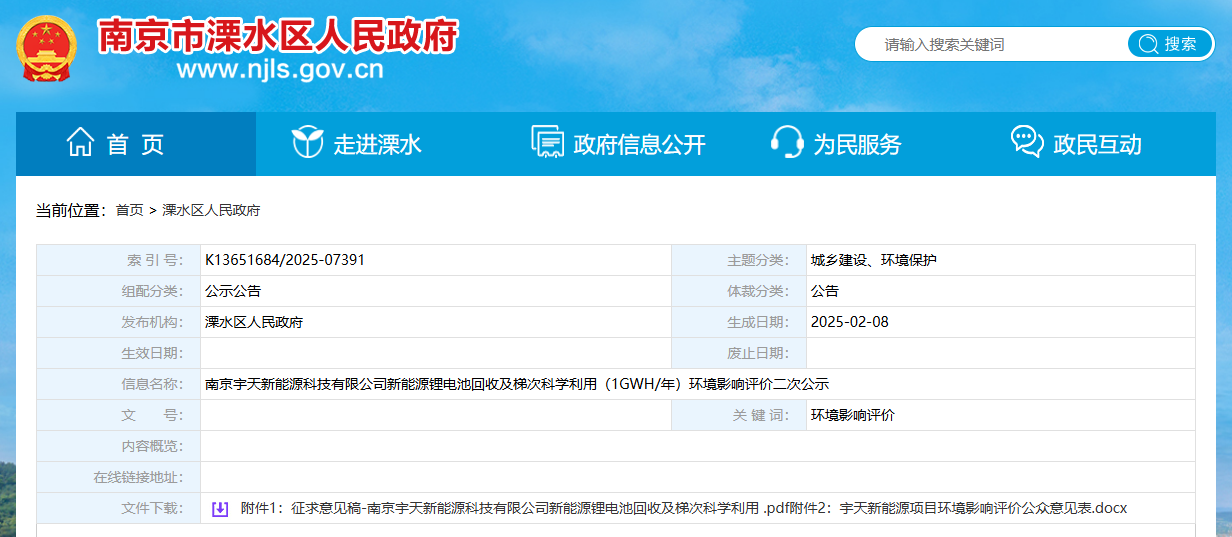Click the magnifier icon in search button
This screenshot has width=1232, height=537.
pyautogui.click(x=1148, y=44)
